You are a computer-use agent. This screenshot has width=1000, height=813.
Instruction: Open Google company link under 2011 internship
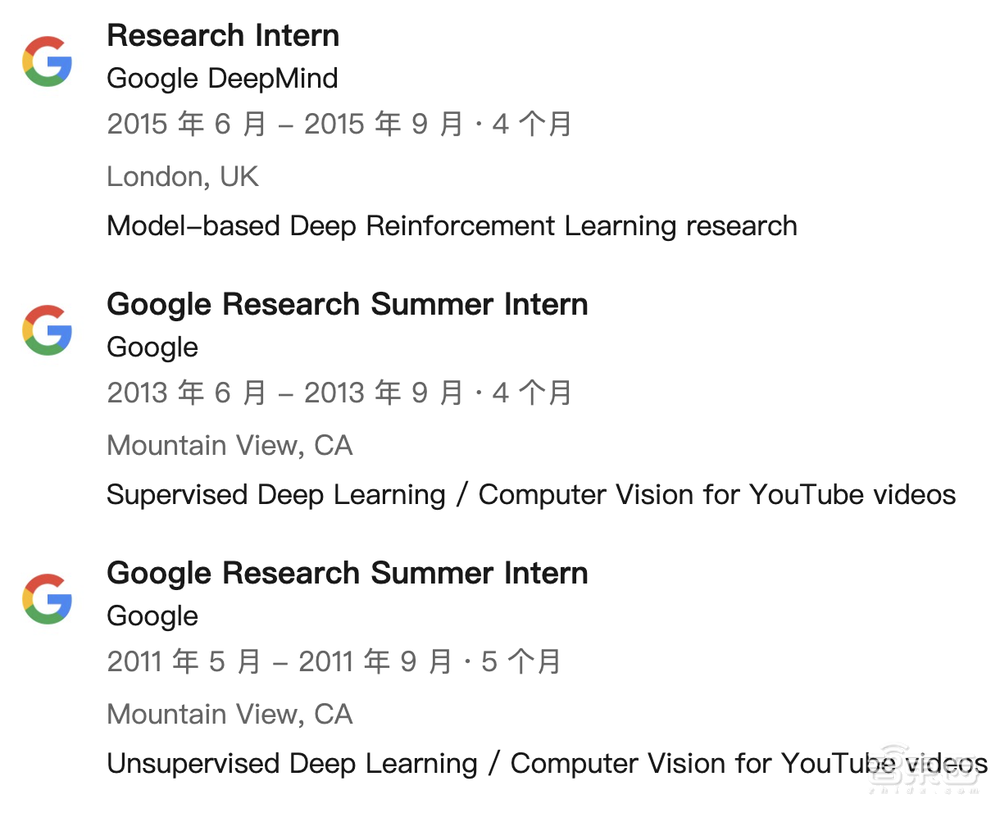(x=152, y=616)
